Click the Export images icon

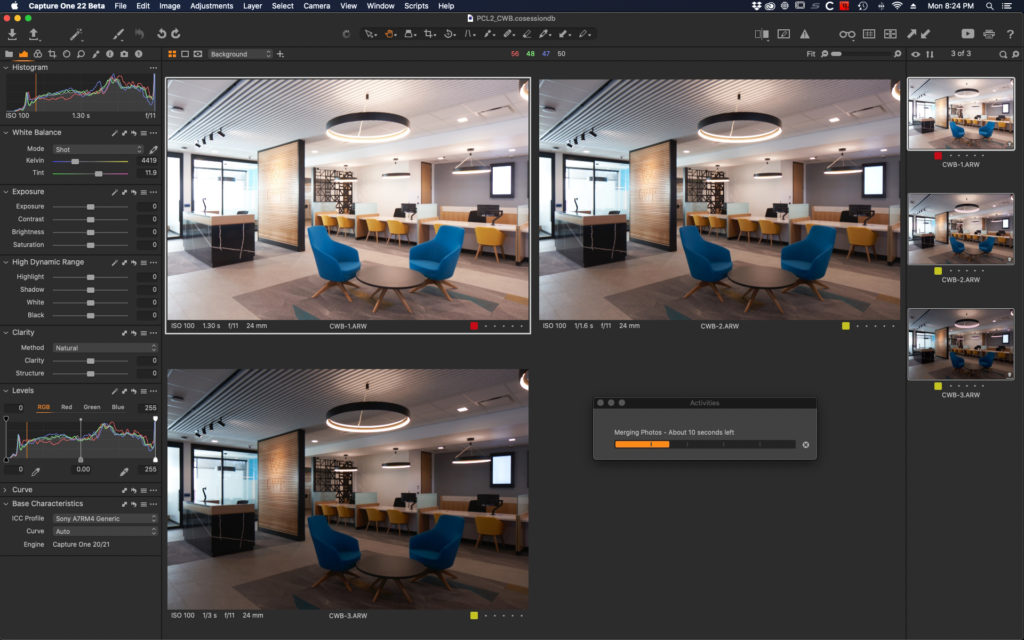pyautogui.click(x=33, y=34)
